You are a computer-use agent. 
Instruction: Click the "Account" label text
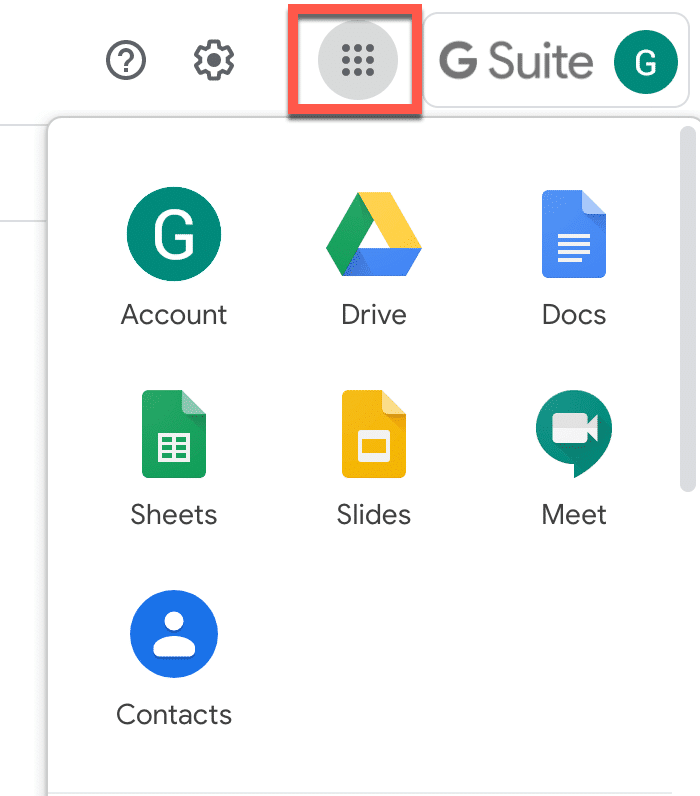click(174, 315)
